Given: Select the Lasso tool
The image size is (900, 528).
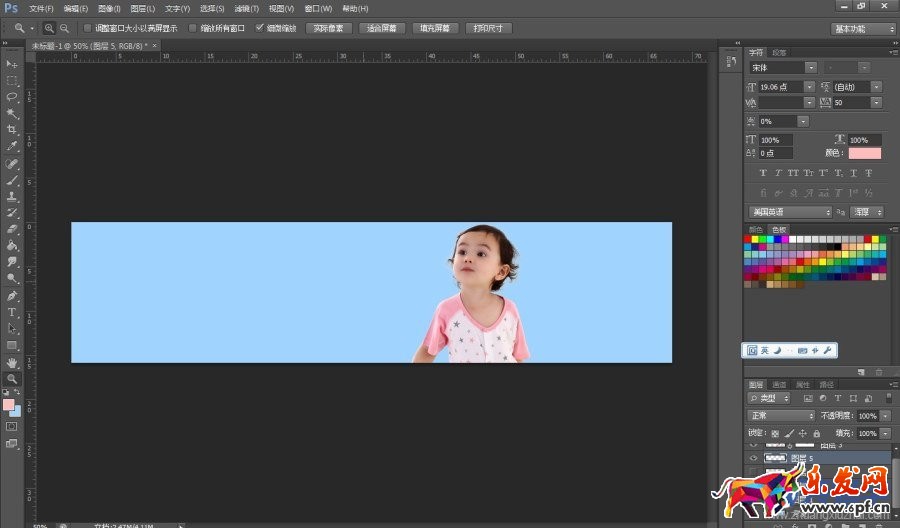Looking at the screenshot, I should pyautogui.click(x=12, y=97).
